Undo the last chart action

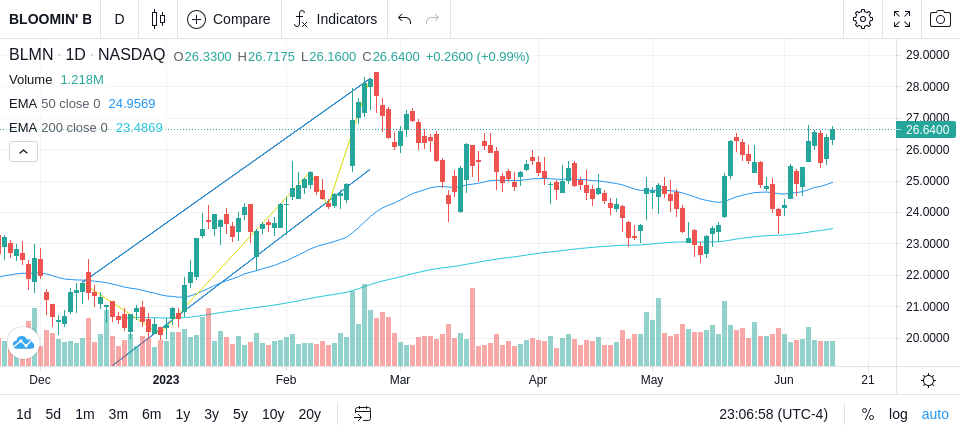tap(404, 19)
